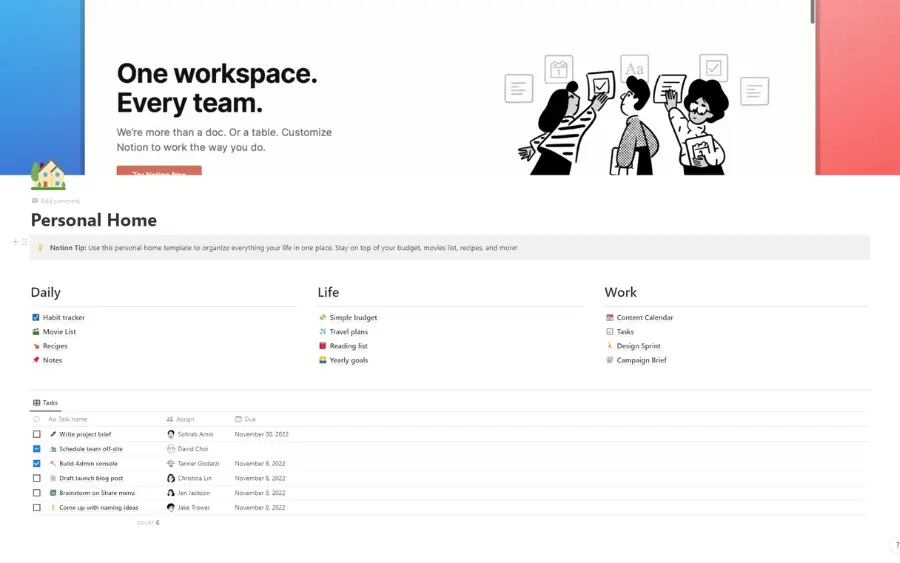Click the vertical scrollbar at top right
The image size is (900, 563).
[x=812, y=11]
